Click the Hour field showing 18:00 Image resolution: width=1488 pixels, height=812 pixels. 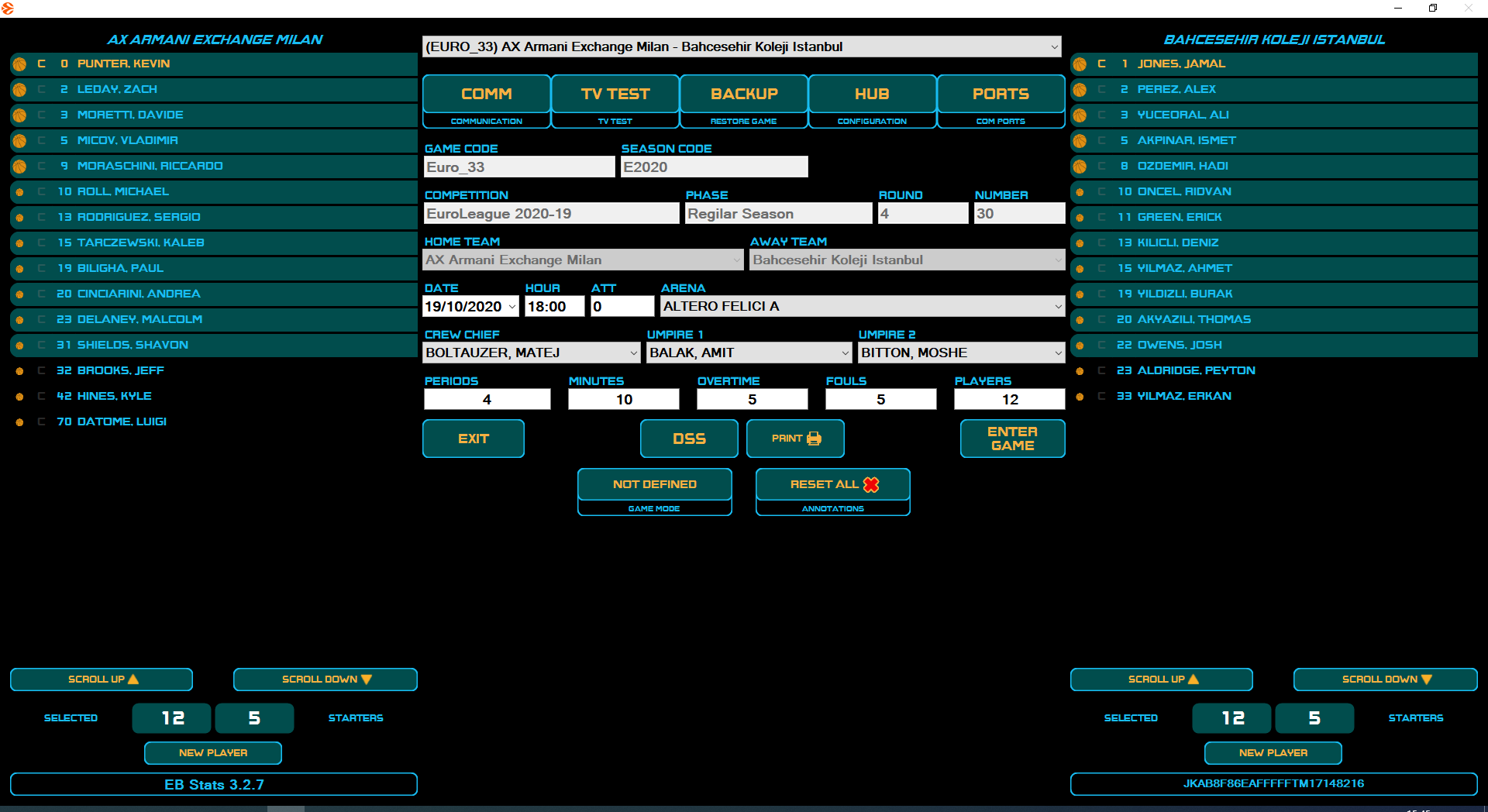pyautogui.click(x=555, y=307)
